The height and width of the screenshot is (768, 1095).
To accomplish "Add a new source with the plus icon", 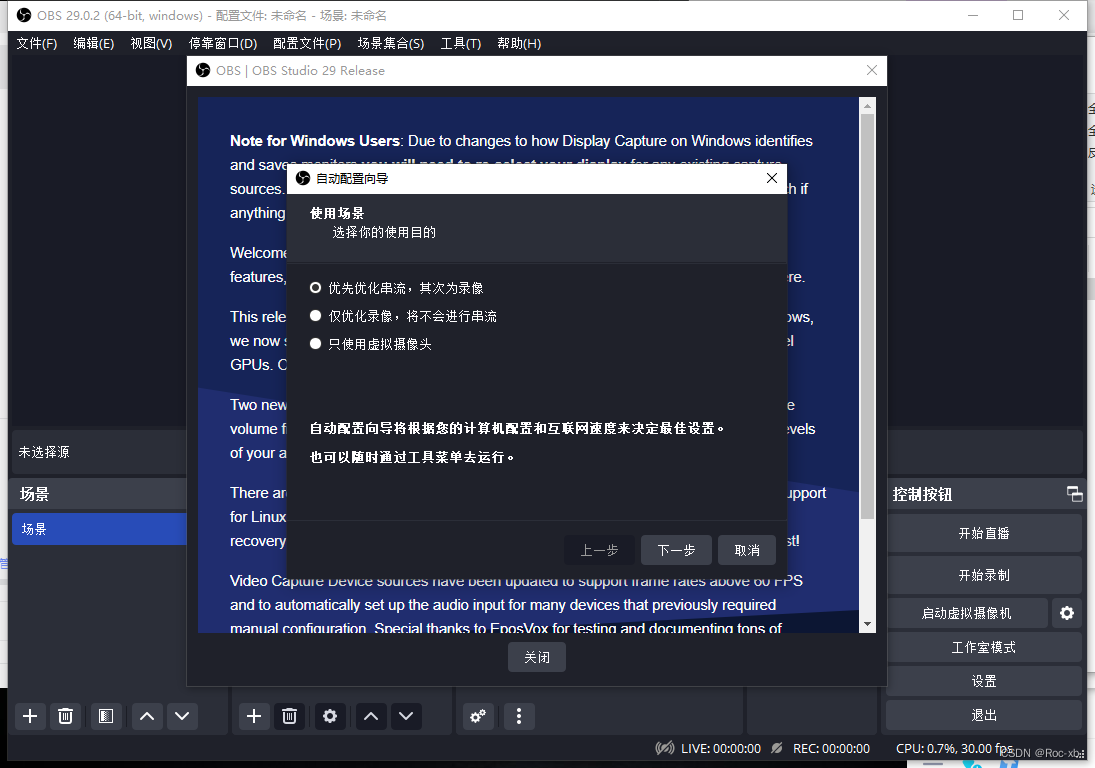I will (254, 716).
